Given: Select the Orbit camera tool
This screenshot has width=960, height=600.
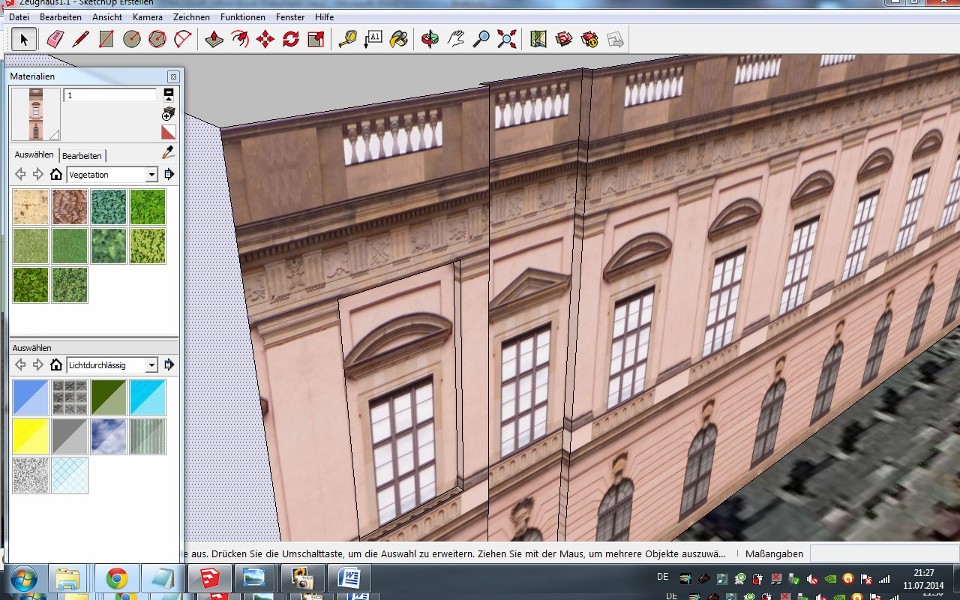Looking at the screenshot, I should pyautogui.click(x=430, y=39).
